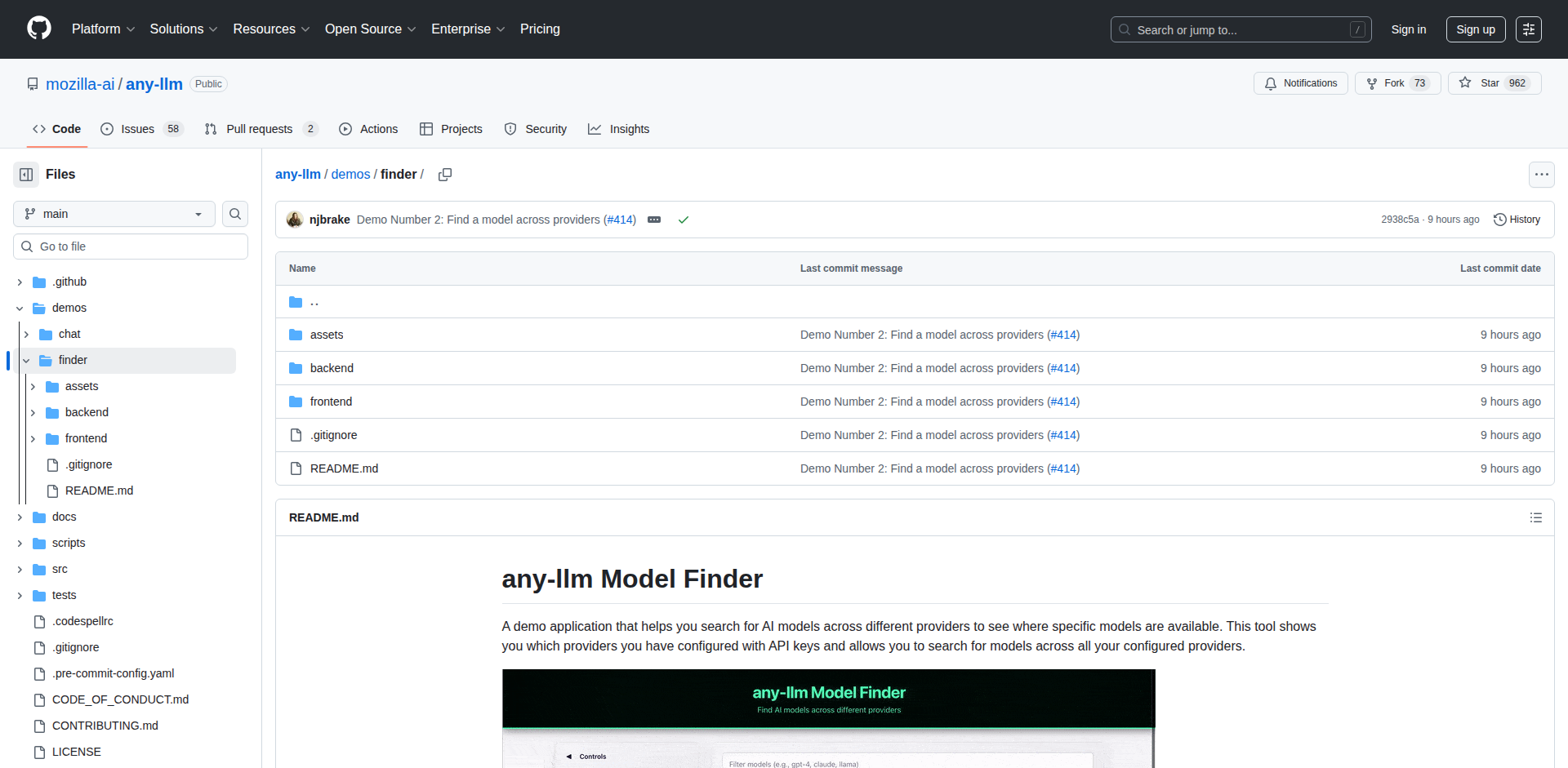Open README.md in the file table
The width and height of the screenshot is (1568, 768).
[344, 468]
